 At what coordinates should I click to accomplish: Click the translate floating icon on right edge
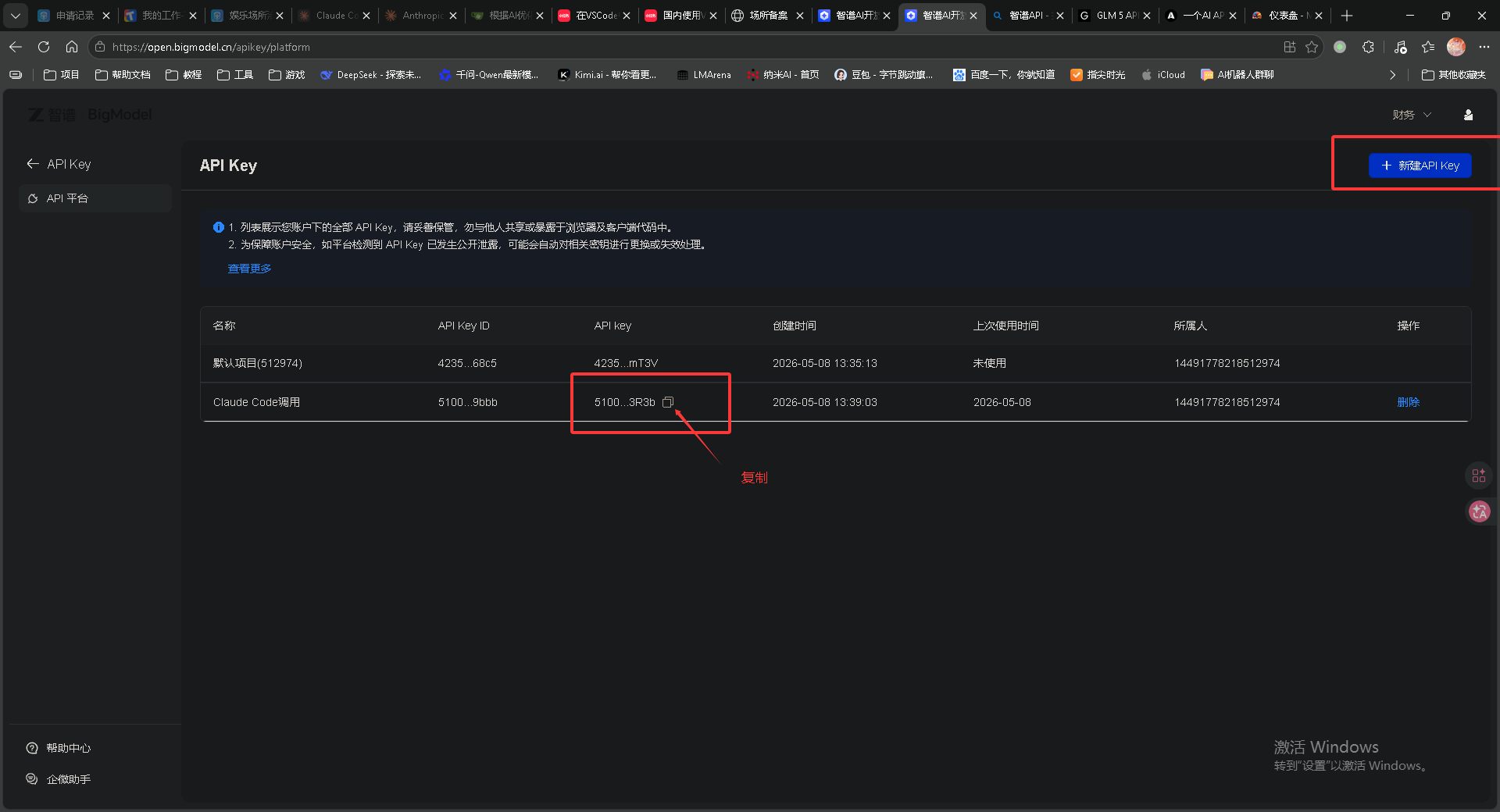[1479, 511]
